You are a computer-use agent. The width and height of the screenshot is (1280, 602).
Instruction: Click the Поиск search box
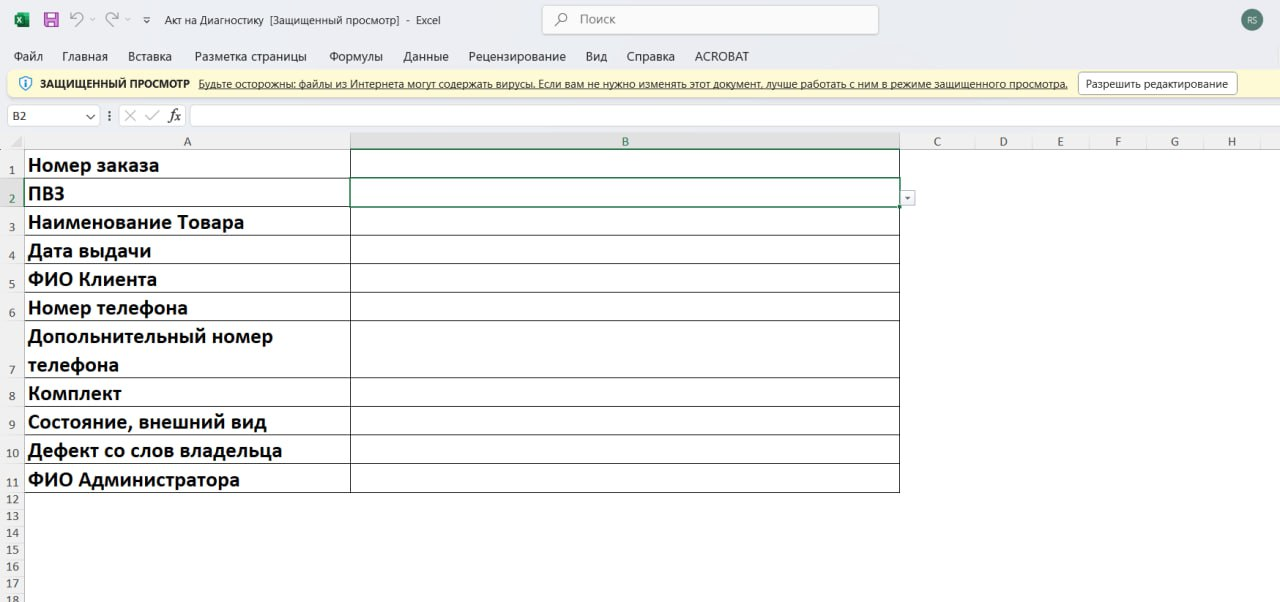point(710,19)
